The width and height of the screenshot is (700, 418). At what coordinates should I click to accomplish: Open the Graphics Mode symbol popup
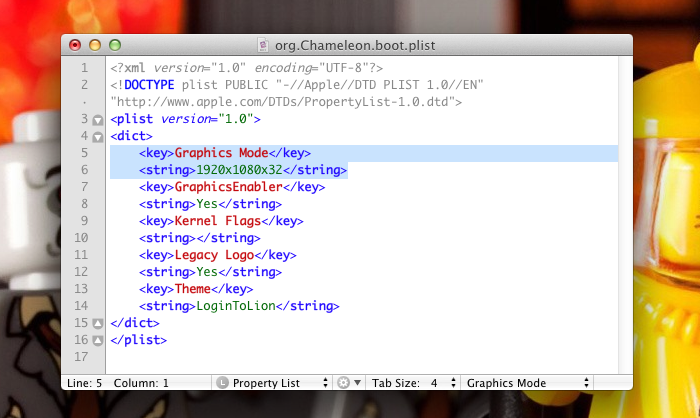point(527,383)
